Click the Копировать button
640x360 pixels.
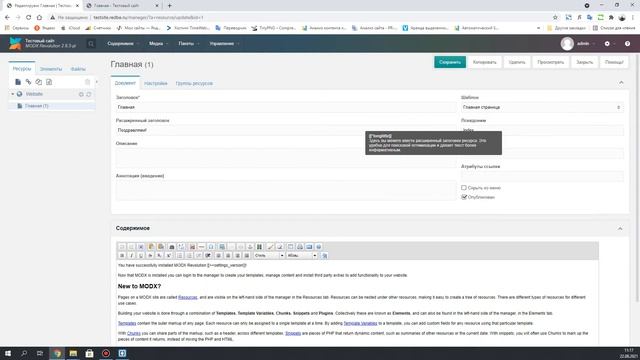484,62
